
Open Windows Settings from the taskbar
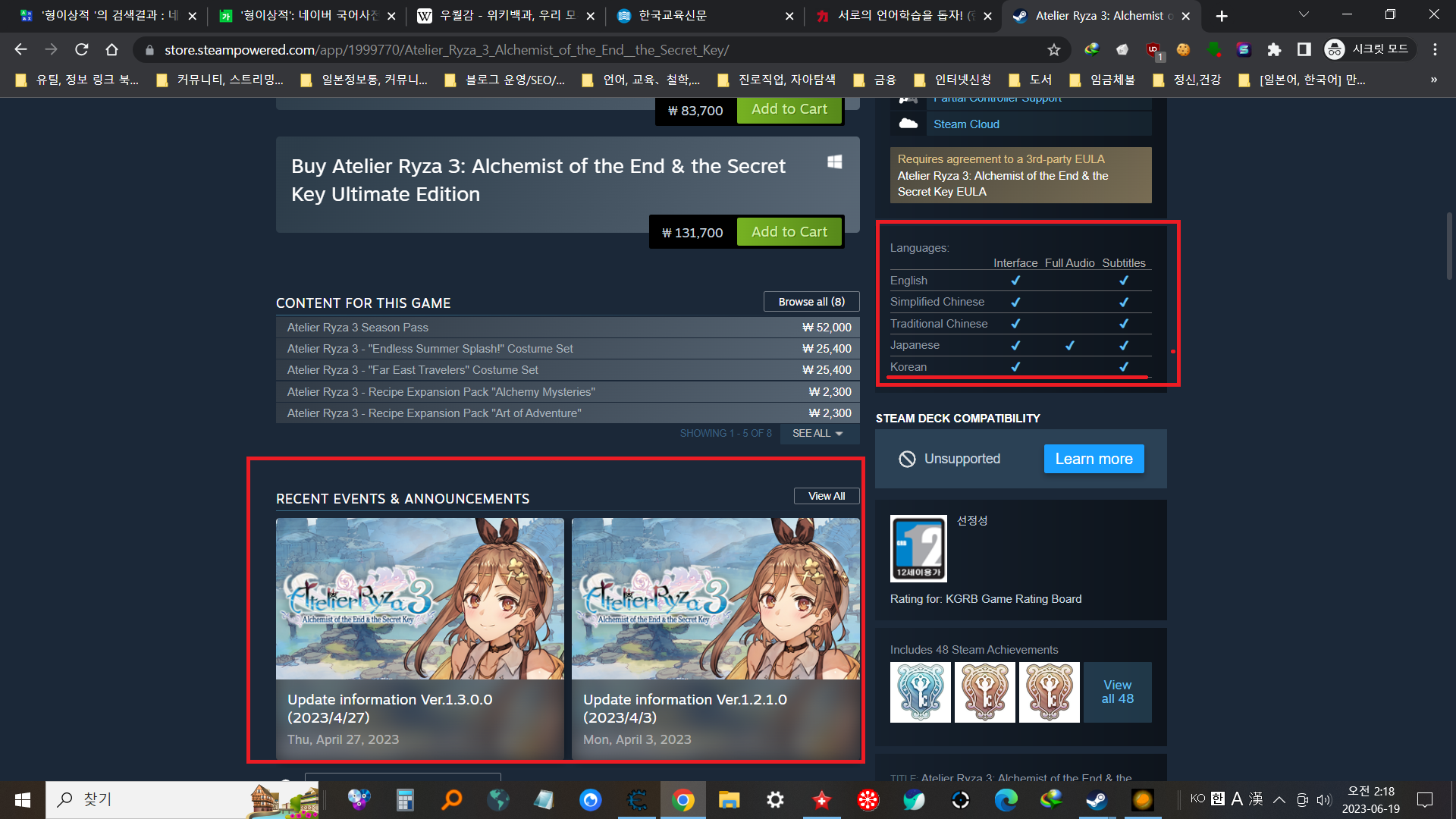point(775,799)
